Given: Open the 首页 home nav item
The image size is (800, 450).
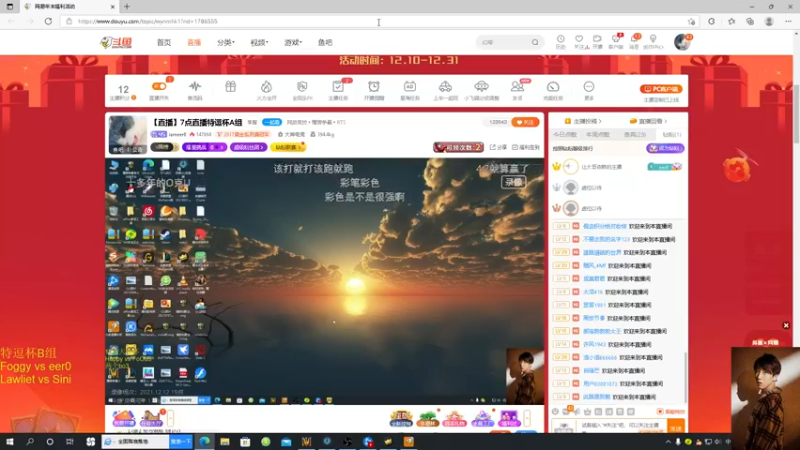Looking at the screenshot, I should (164, 42).
